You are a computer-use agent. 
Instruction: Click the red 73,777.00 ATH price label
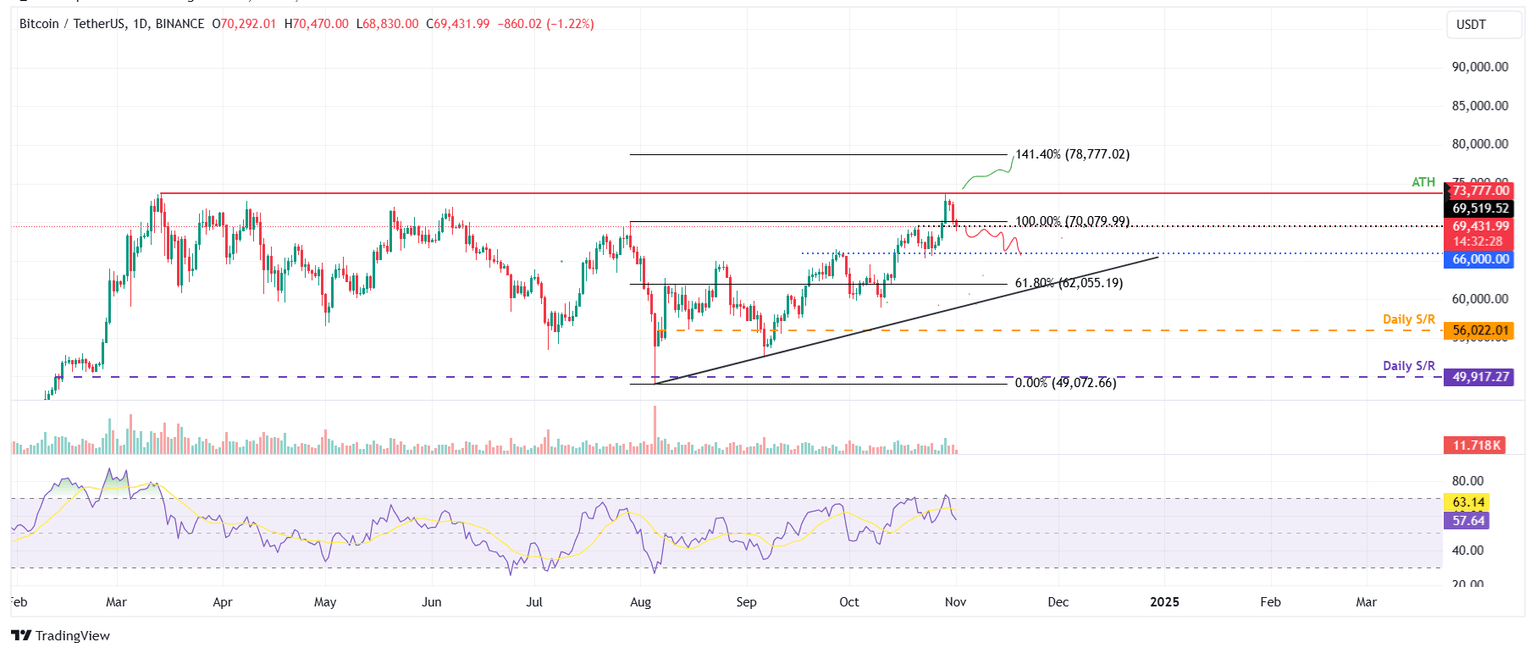click(1480, 190)
